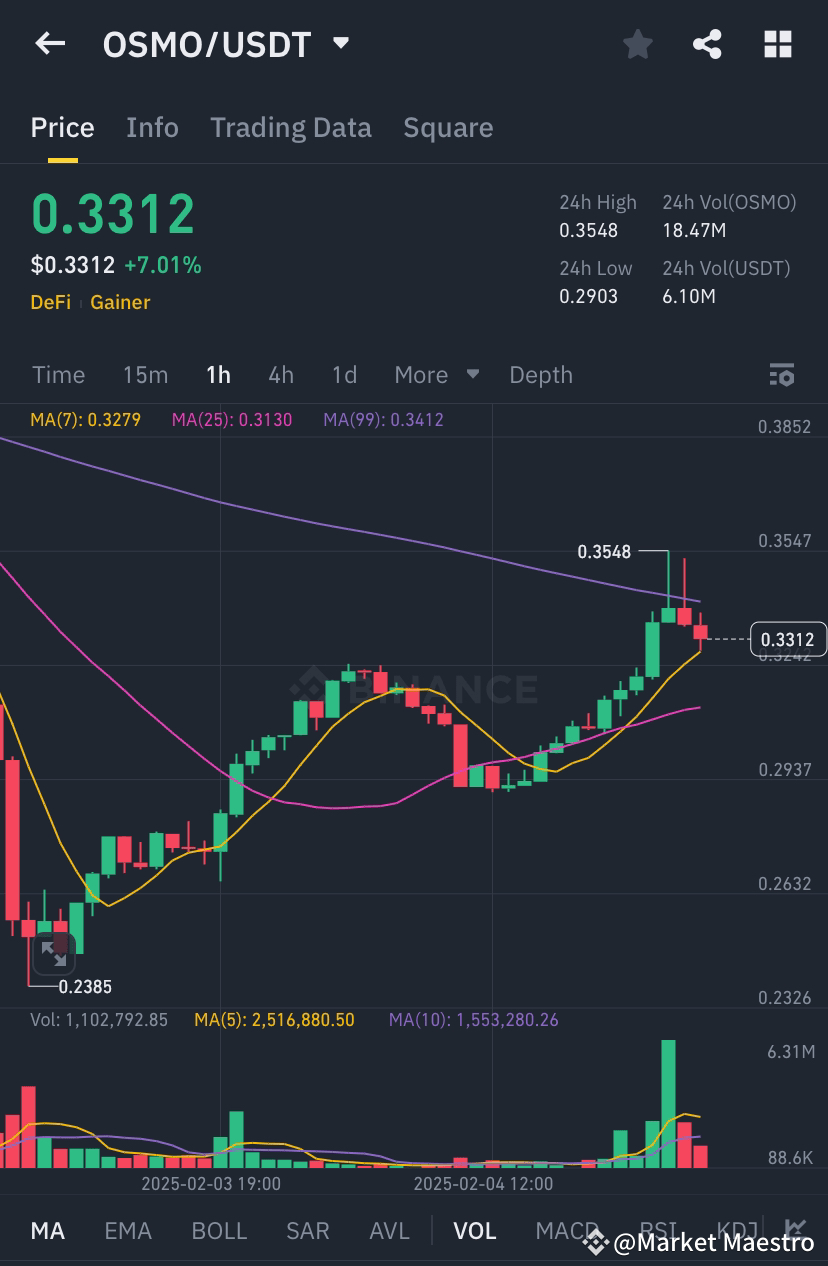828x1266 pixels.
Task: Collapse the More menu chevron arrow
Action: (x=471, y=375)
